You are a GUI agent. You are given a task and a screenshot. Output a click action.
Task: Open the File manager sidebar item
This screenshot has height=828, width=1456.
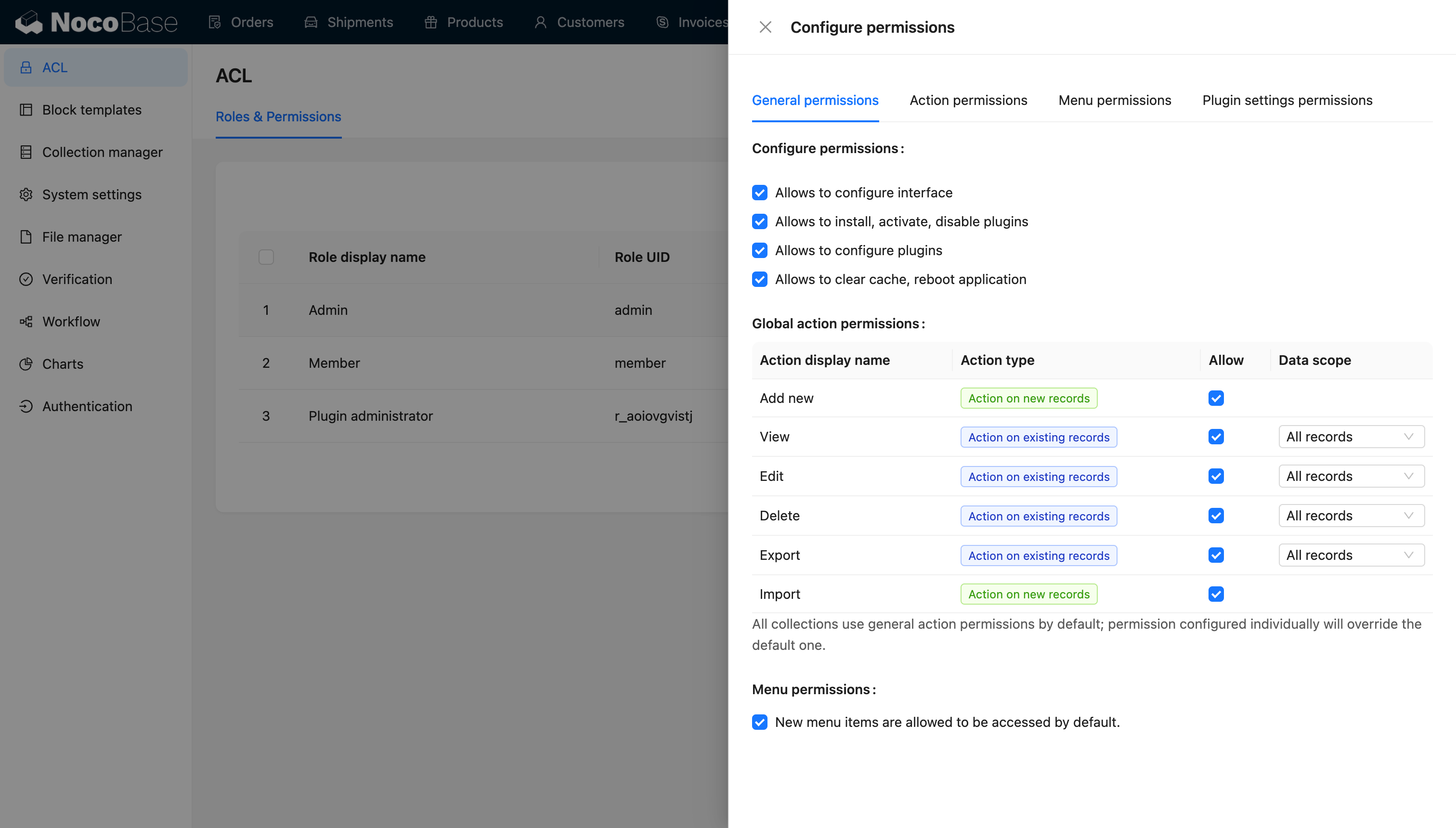(x=81, y=237)
